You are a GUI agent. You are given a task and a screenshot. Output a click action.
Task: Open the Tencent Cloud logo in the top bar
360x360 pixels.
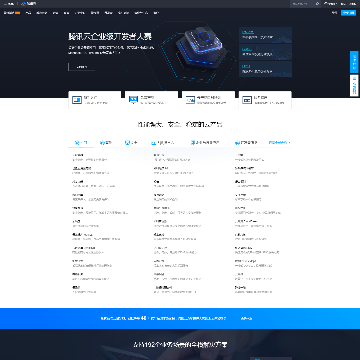click(29, 4)
